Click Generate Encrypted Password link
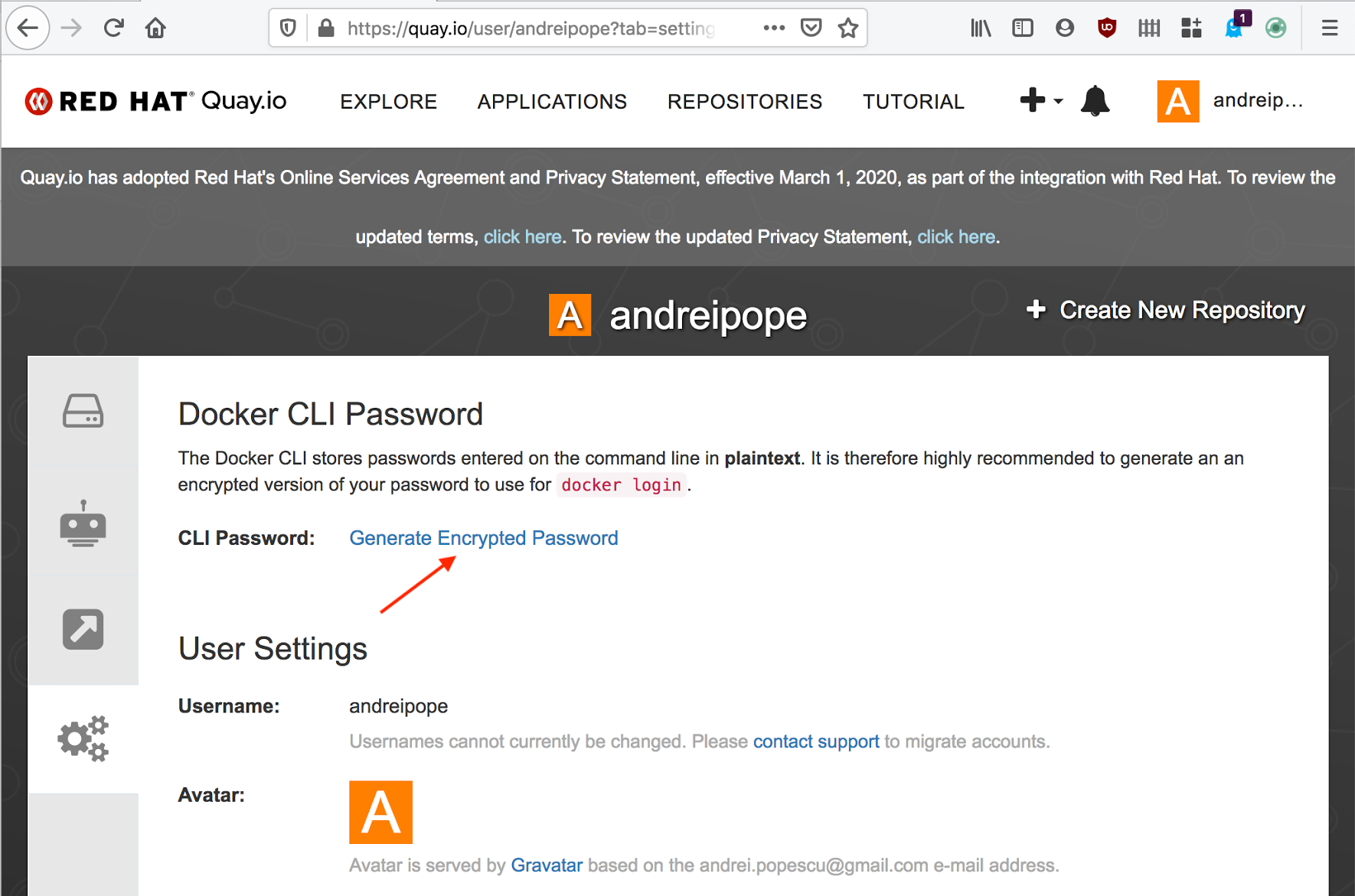1355x896 pixels. (483, 538)
